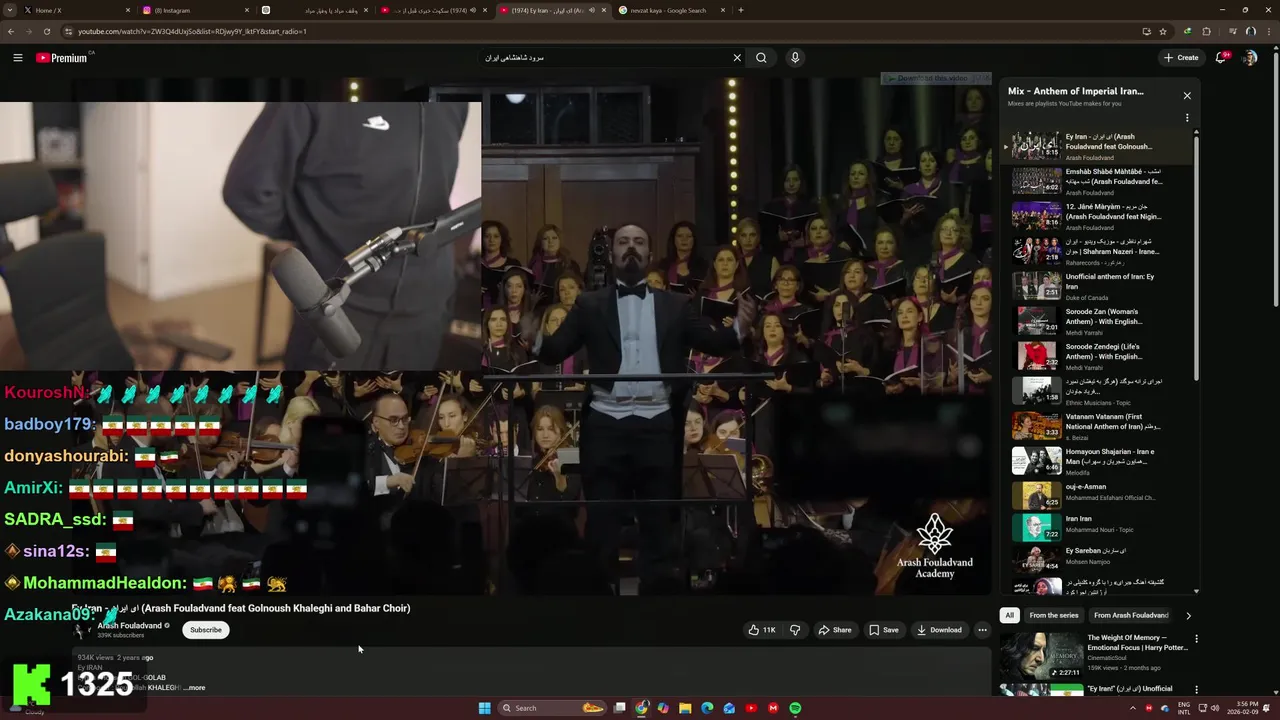Open the ENG INTL language indicator
Viewport: 1280px width, 720px height.
[1184, 708]
